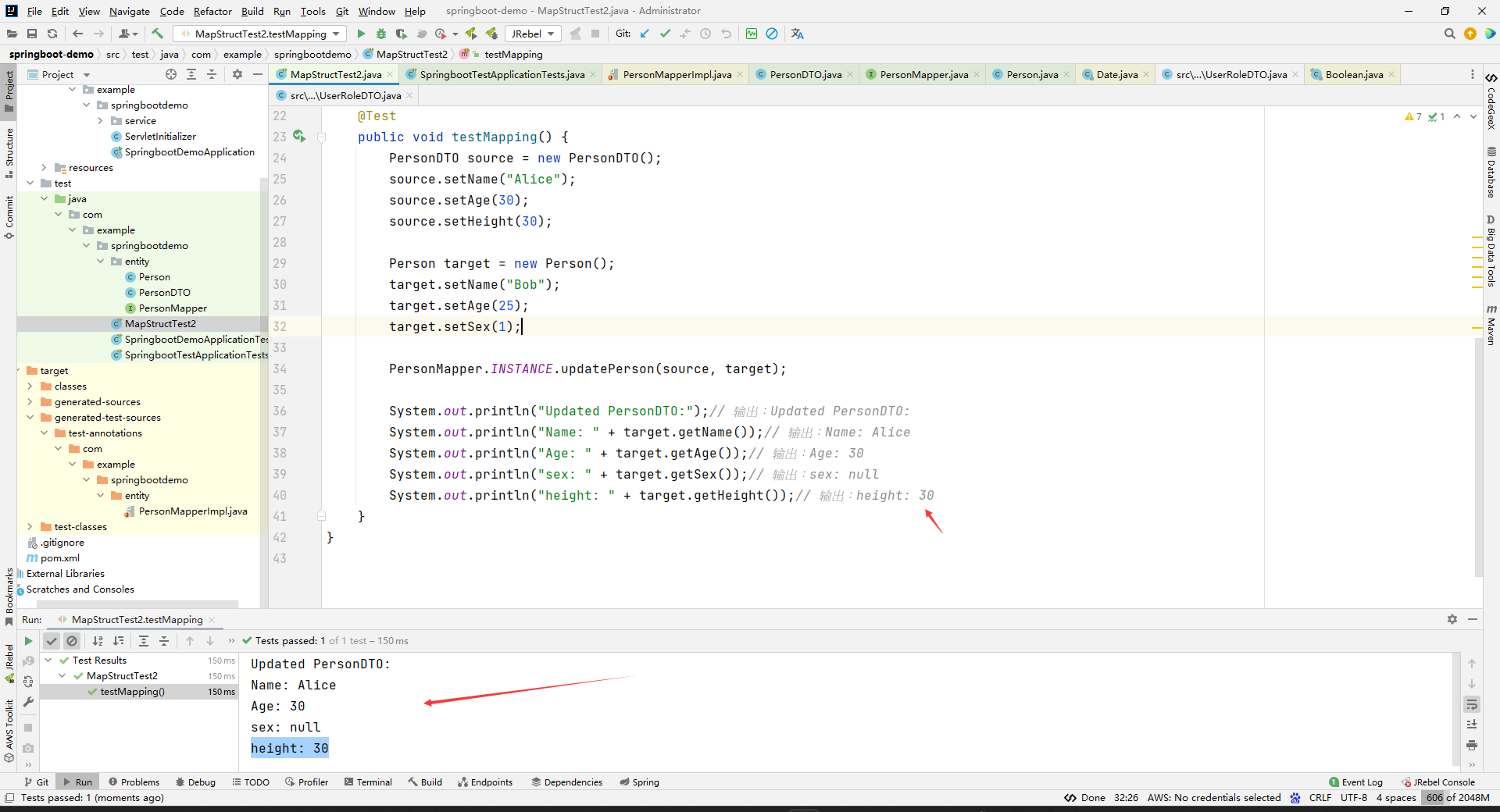Switch to PersonDTO.java tab
Image resolution: width=1500 pixels, height=812 pixels.
coord(805,74)
